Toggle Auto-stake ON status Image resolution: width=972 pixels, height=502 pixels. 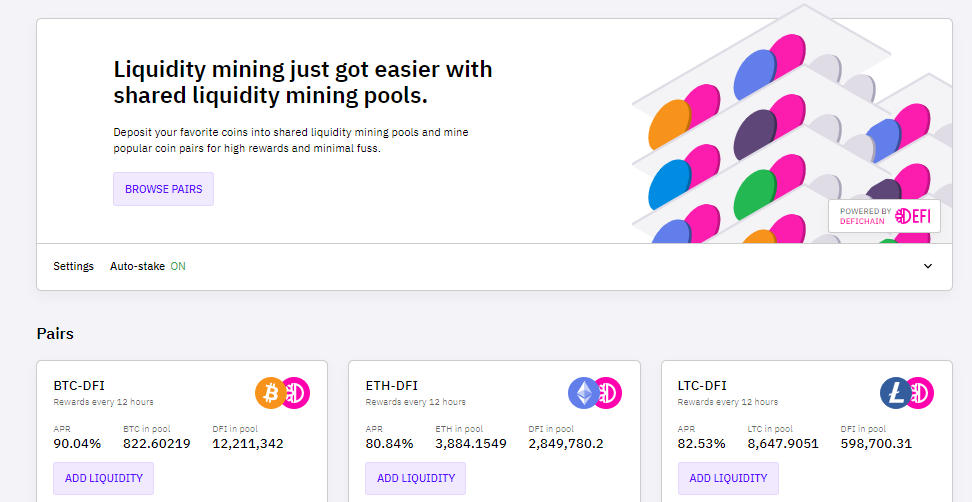tap(178, 266)
